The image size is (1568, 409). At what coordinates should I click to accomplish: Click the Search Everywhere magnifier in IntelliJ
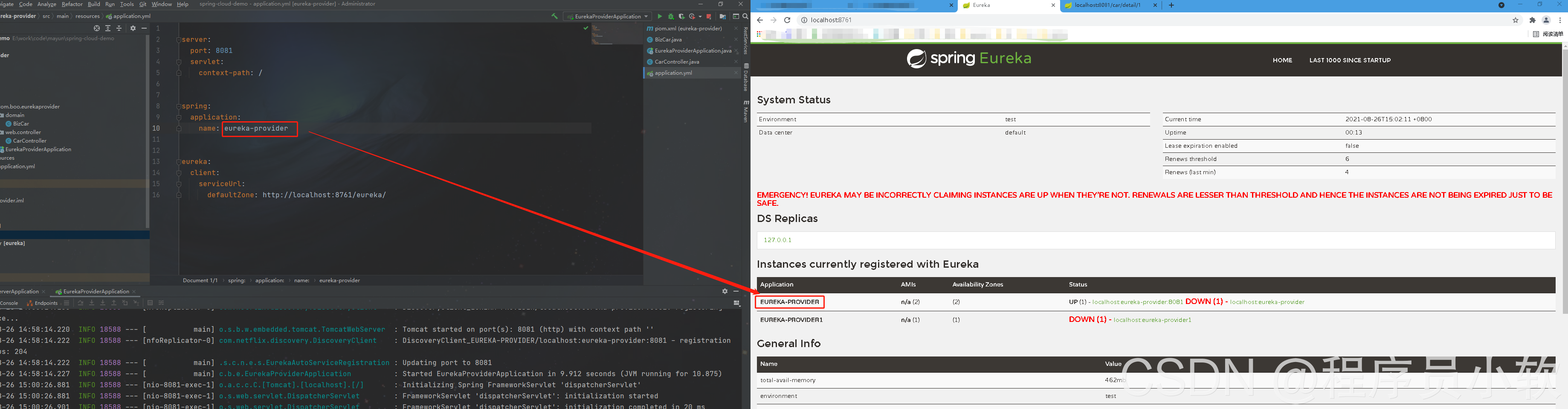coord(745,17)
